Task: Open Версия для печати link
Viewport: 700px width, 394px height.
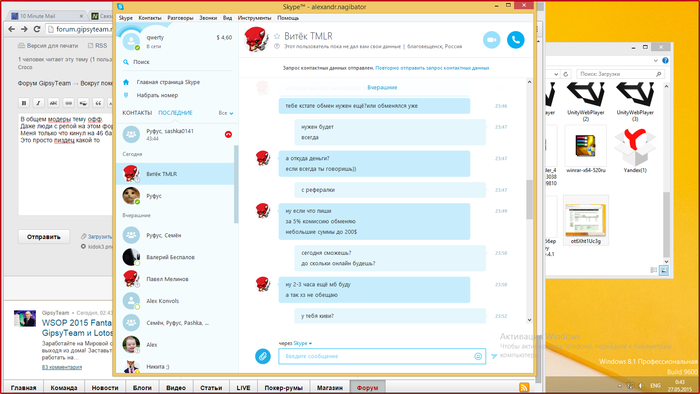Action: point(48,46)
